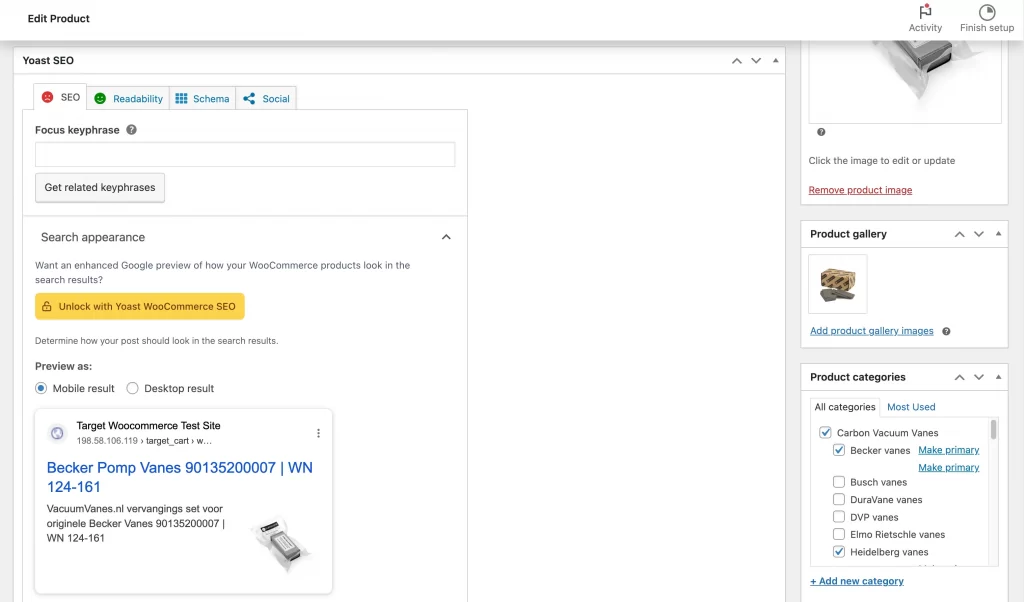
Task: Toggle the Yoast SEO panel collapse triangle
Action: coord(775,61)
